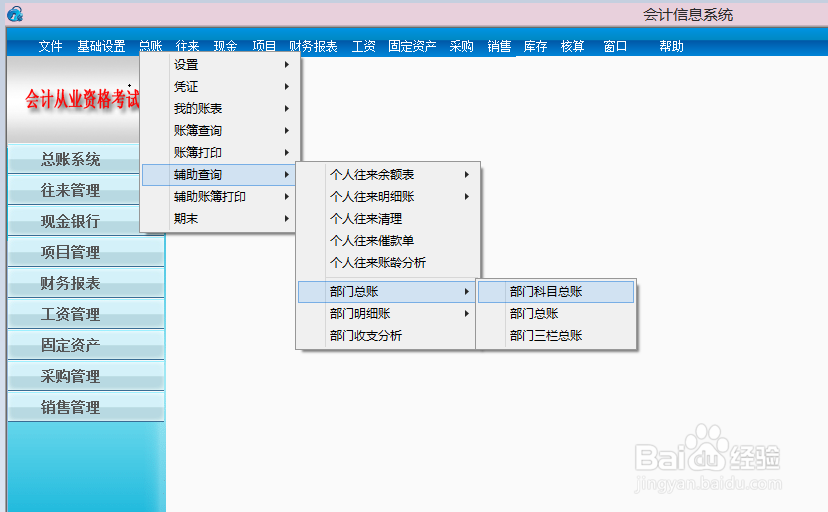This screenshot has width=828, height=512.
Task: Expand the 凭证 submenu
Action: [219, 87]
